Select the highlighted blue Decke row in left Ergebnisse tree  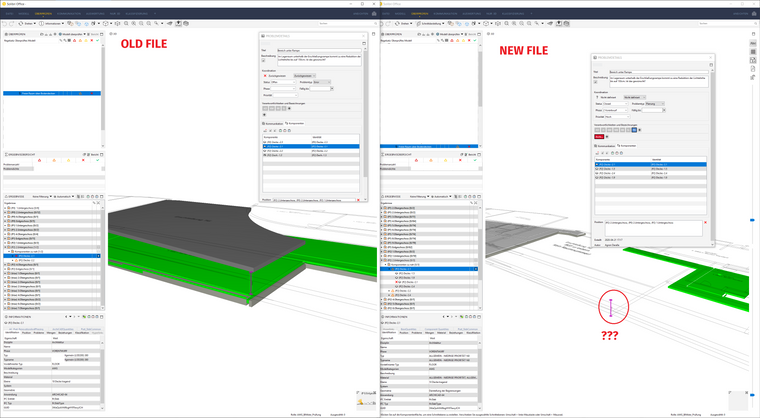click(51, 256)
